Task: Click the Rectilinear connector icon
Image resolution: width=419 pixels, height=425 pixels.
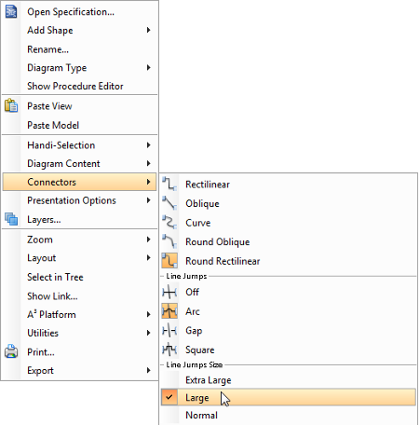Action: pos(169,184)
